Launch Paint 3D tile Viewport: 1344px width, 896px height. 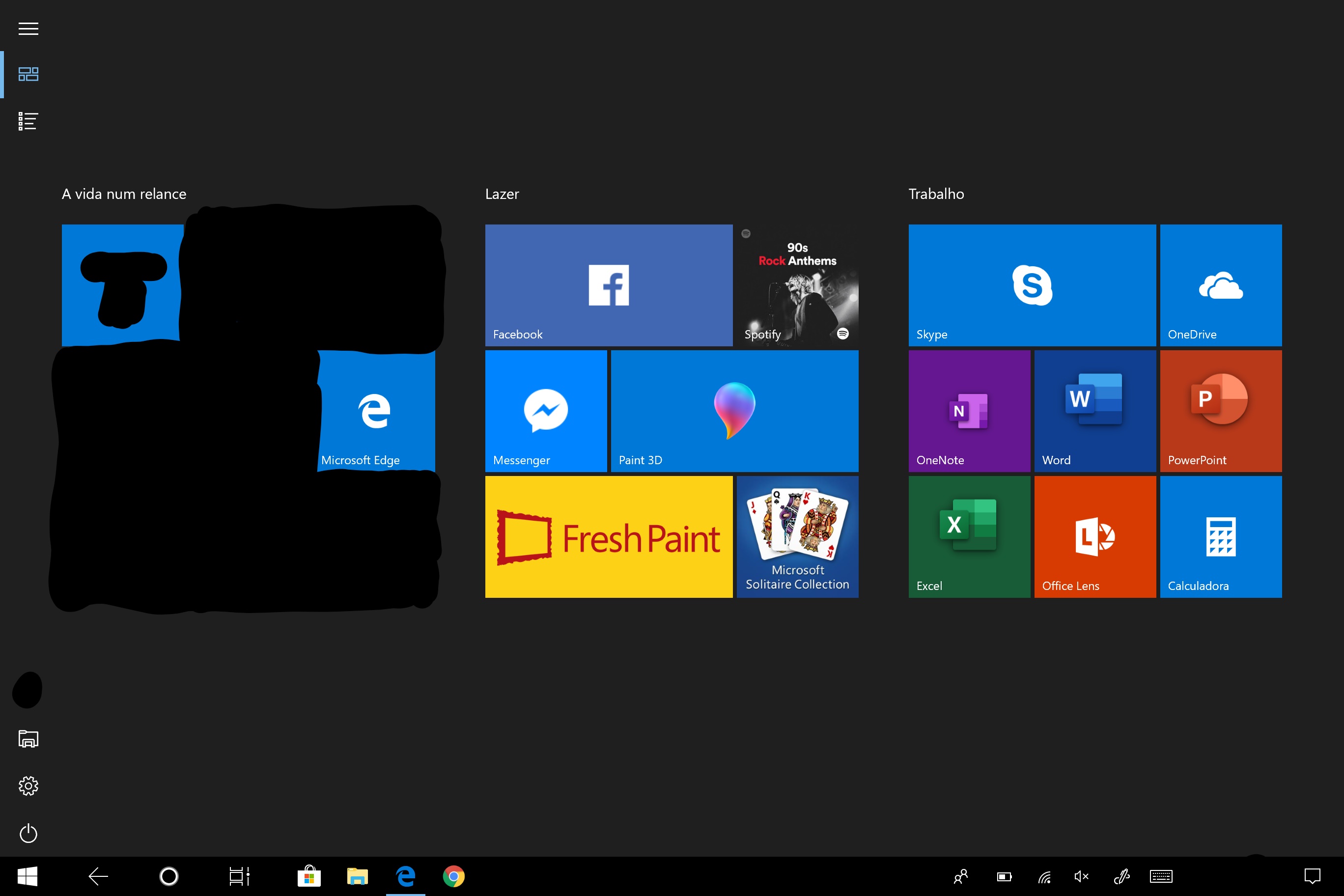coord(734,411)
